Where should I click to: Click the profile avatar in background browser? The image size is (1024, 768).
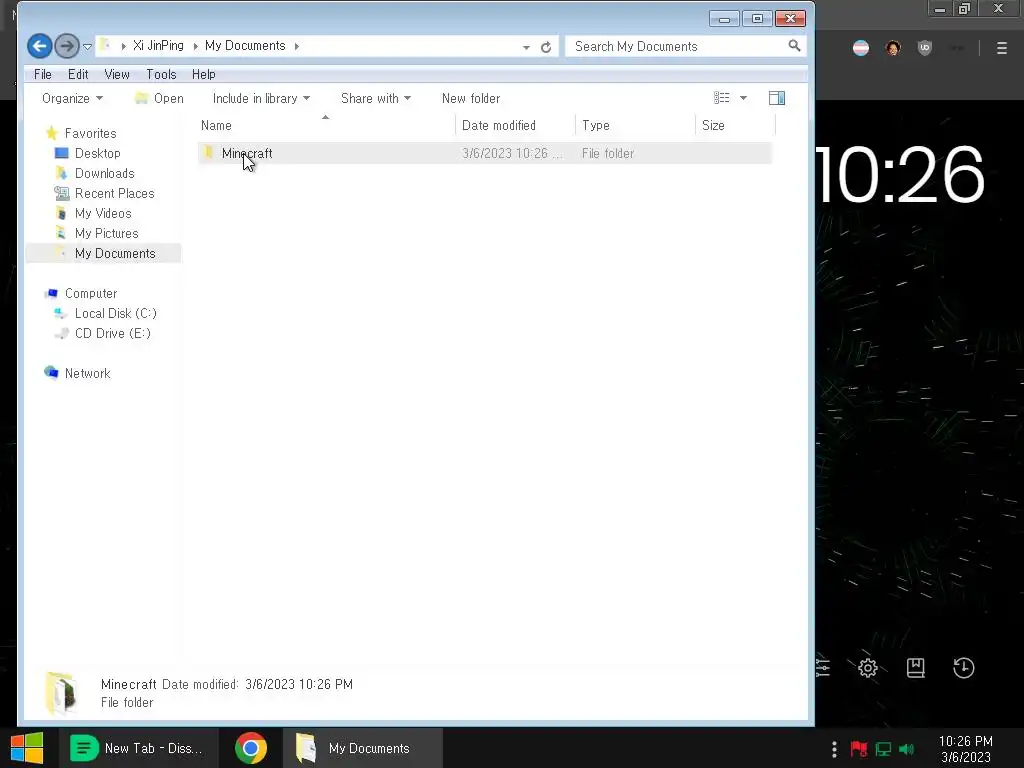tap(893, 48)
